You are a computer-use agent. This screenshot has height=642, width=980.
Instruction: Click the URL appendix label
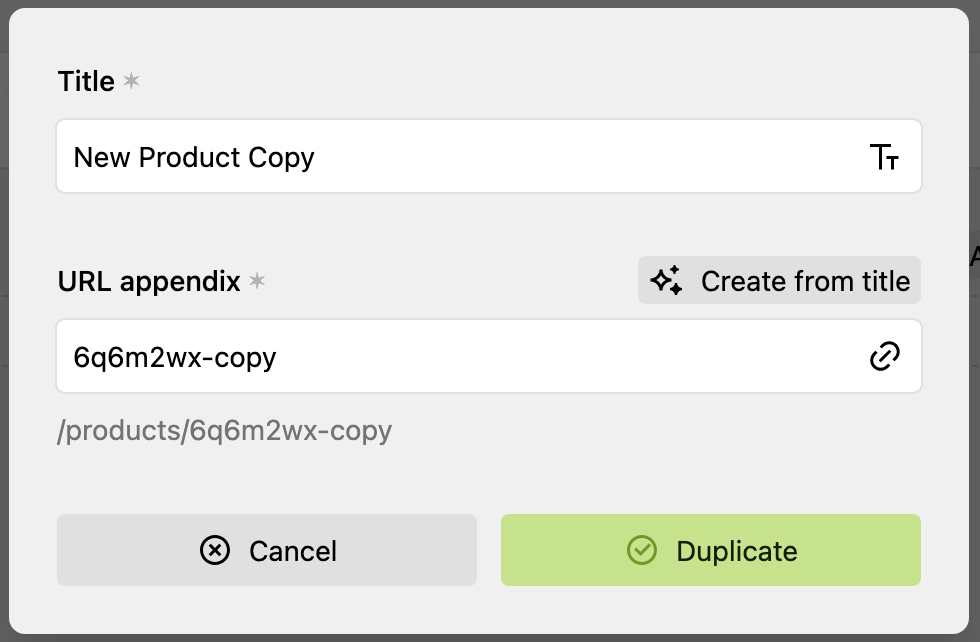pos(149,281)
